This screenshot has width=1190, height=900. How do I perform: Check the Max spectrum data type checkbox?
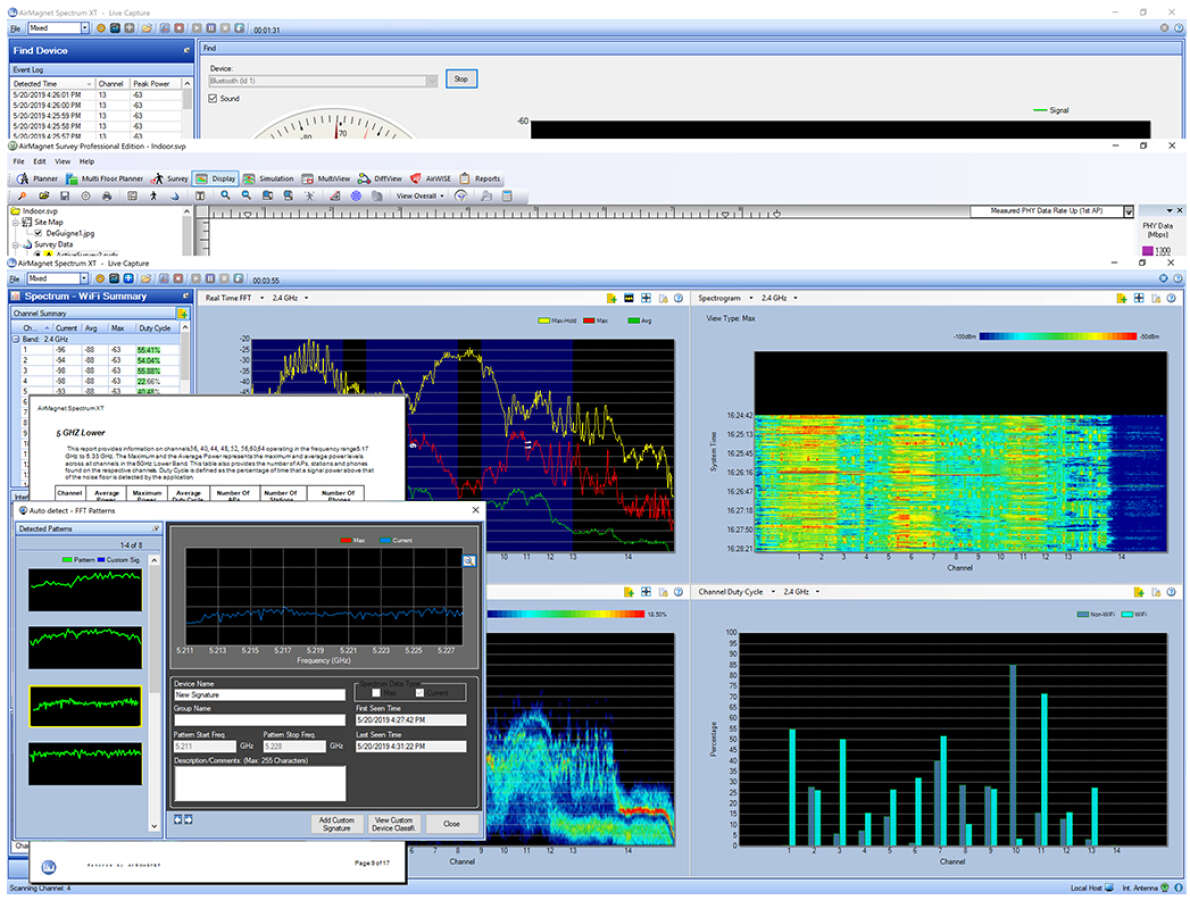(x=376, y=693)
